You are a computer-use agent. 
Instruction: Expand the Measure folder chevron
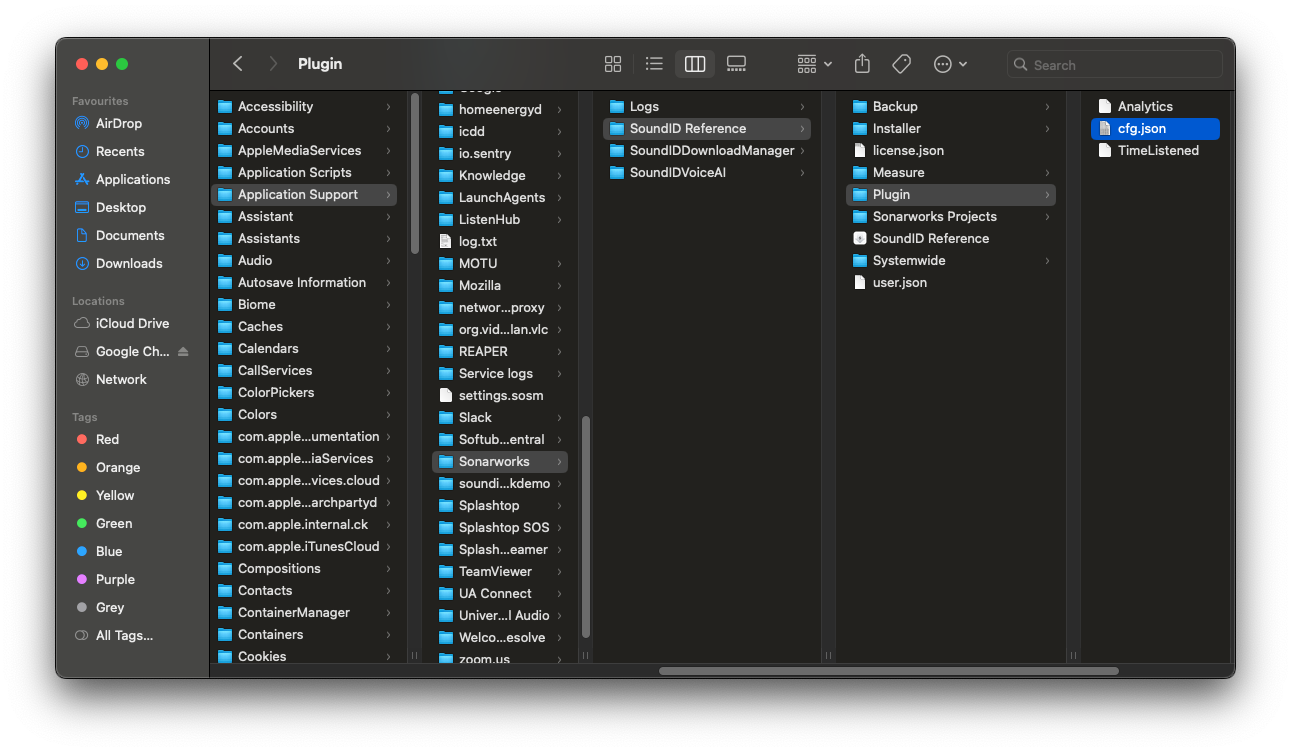(x=1047, y=173)
